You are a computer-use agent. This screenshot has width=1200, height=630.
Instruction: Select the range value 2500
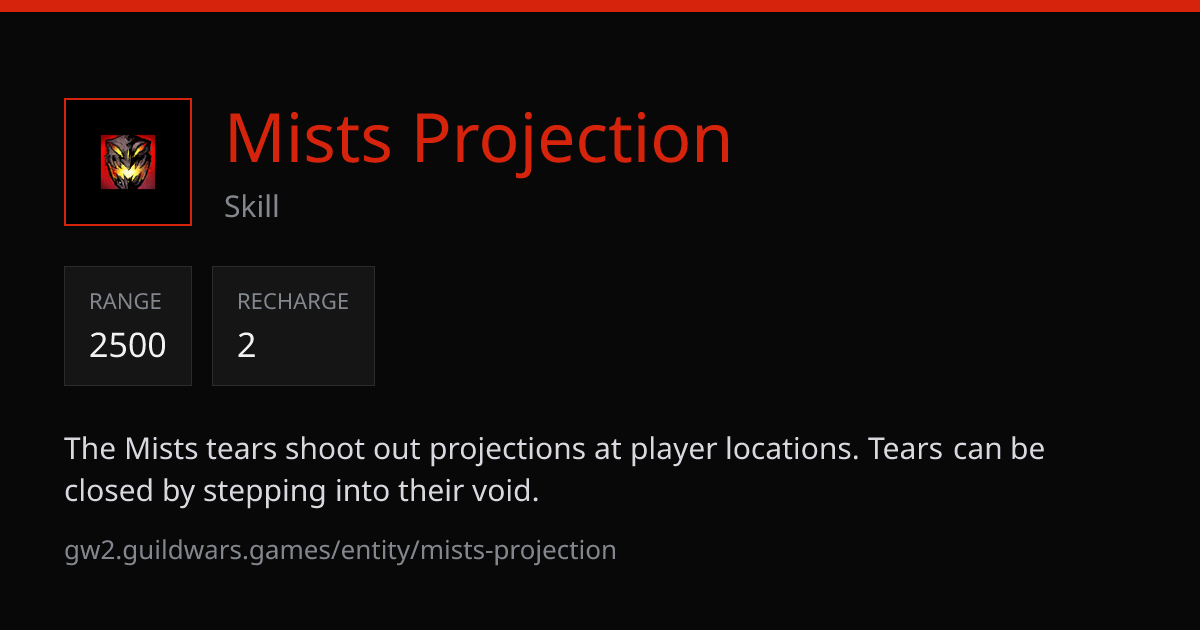(128, 345)
